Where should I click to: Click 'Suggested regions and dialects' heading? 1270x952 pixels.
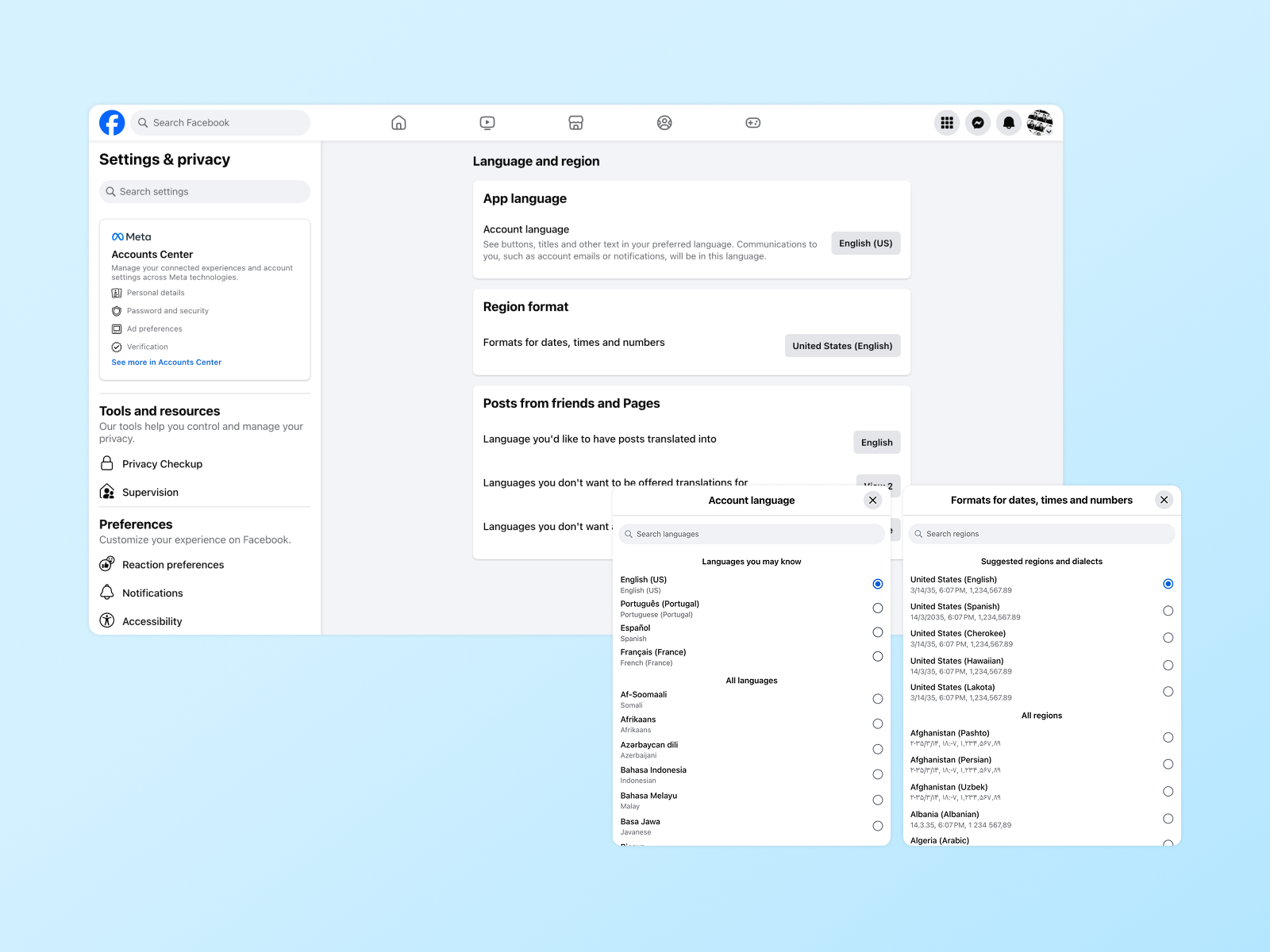(x=1041, y=562)
